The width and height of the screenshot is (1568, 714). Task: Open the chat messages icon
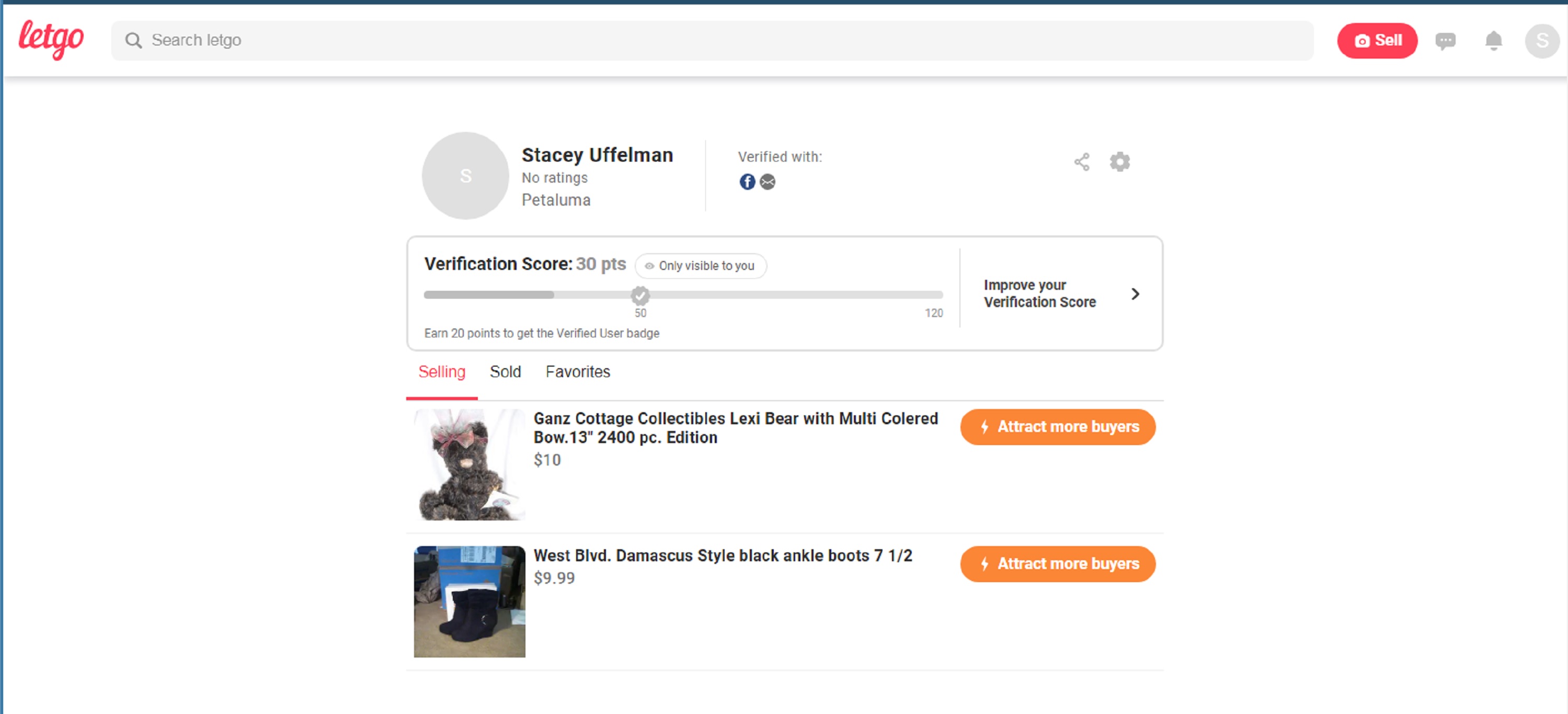pos(1445,41)
